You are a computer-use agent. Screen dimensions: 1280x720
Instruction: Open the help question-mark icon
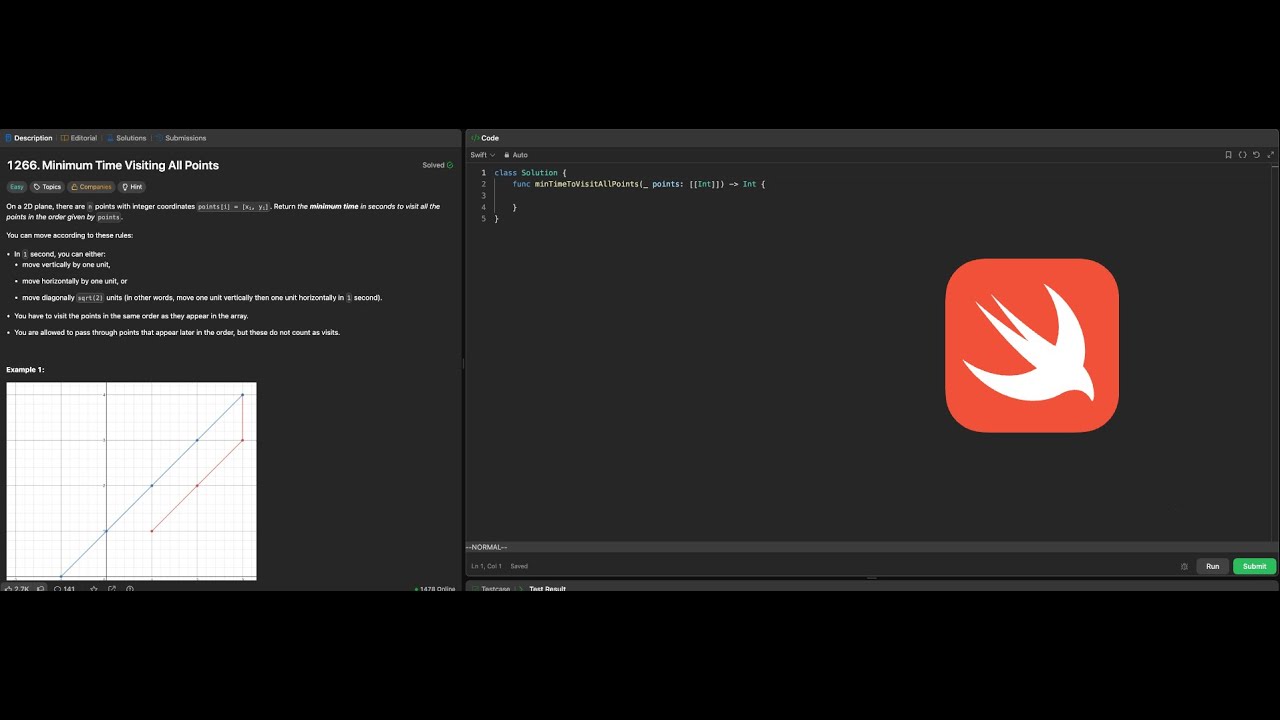[130, 589]
